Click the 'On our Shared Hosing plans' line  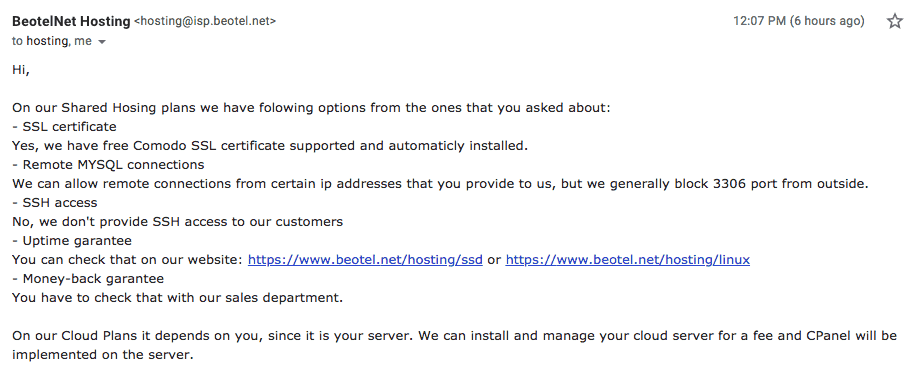[311, 107]
